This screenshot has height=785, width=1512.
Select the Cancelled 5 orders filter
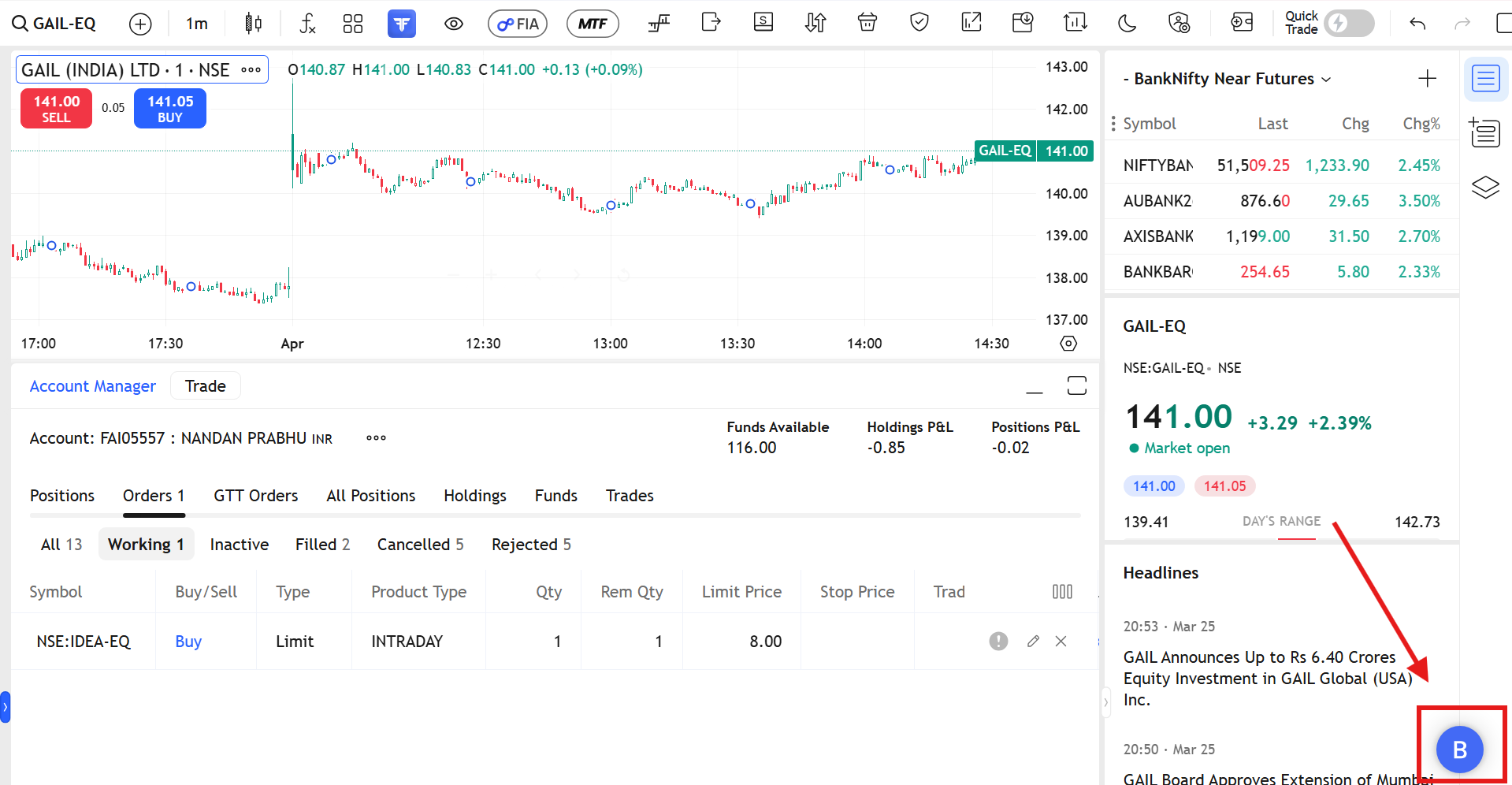click(420, 545)
